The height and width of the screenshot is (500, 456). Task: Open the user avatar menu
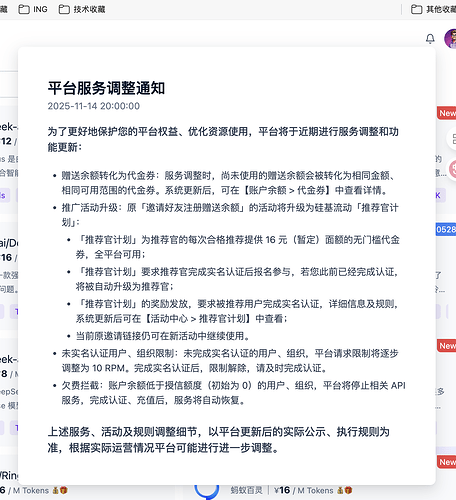[x=451, y=38]
